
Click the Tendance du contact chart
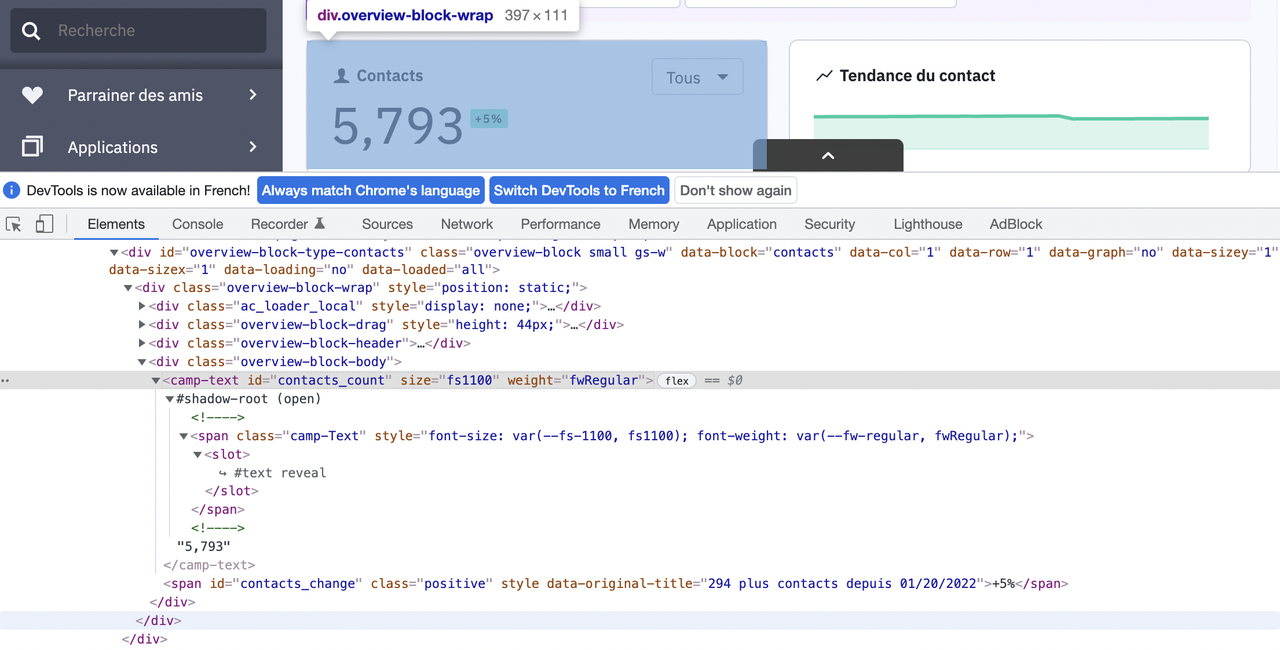click(1011, 132)
